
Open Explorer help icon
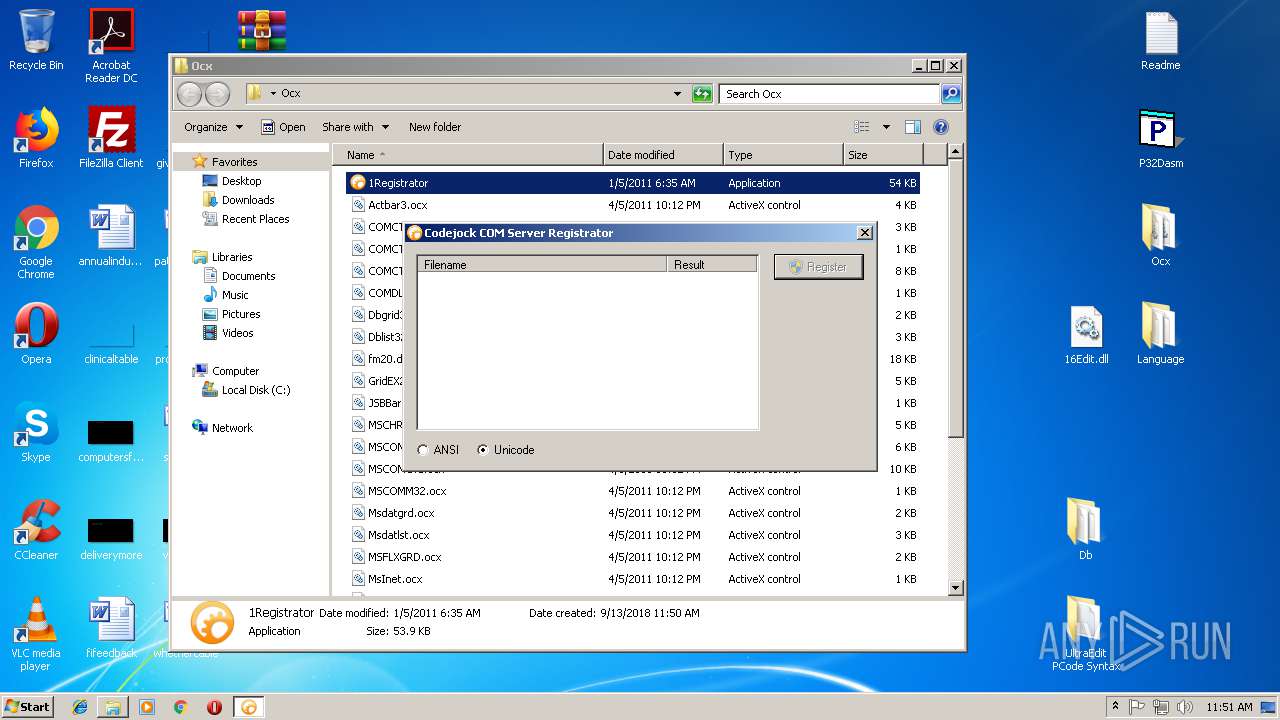click(x=941, y=127)
